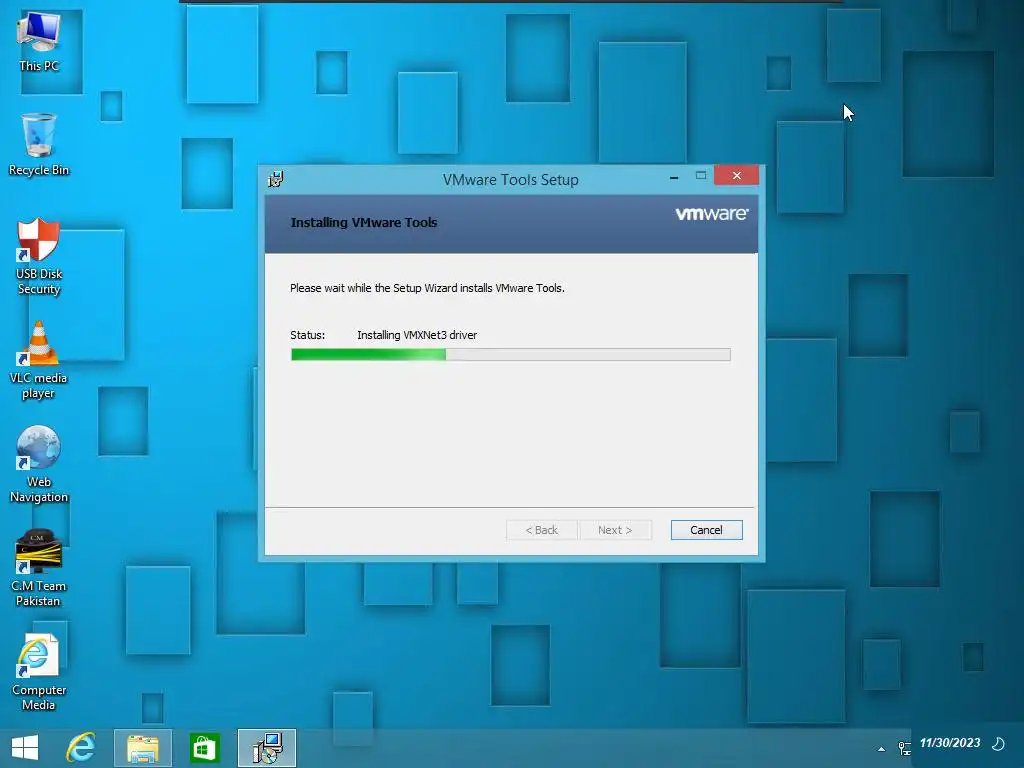Click the network tray icon
The height and width of the screenshot is (768, 1024).
[x=904, y=748]
